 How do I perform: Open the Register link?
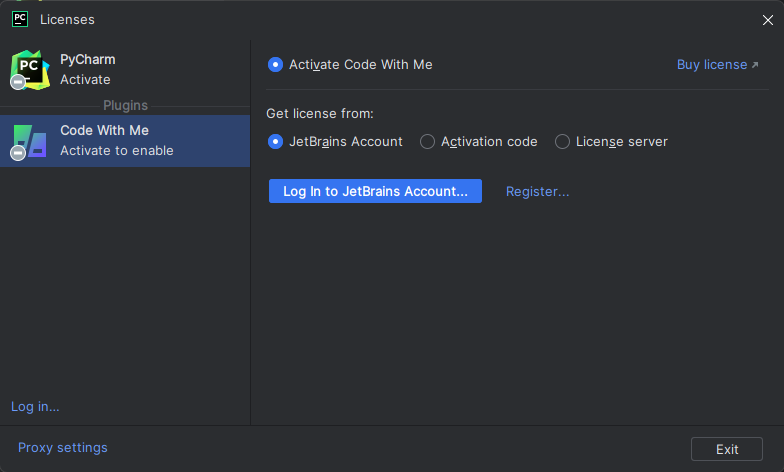tap(537, 191)
